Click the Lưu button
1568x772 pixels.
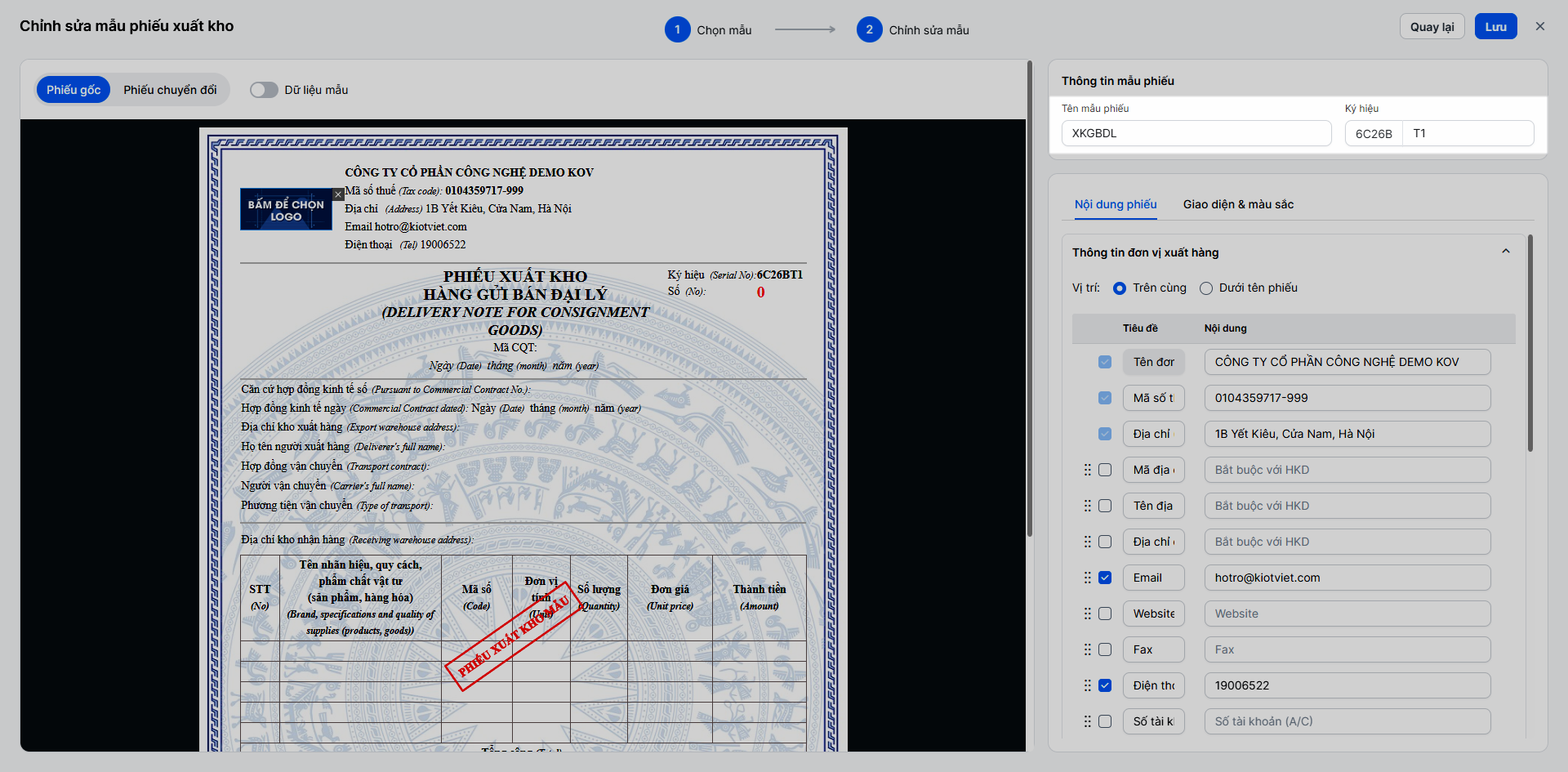pos(1496,26)
